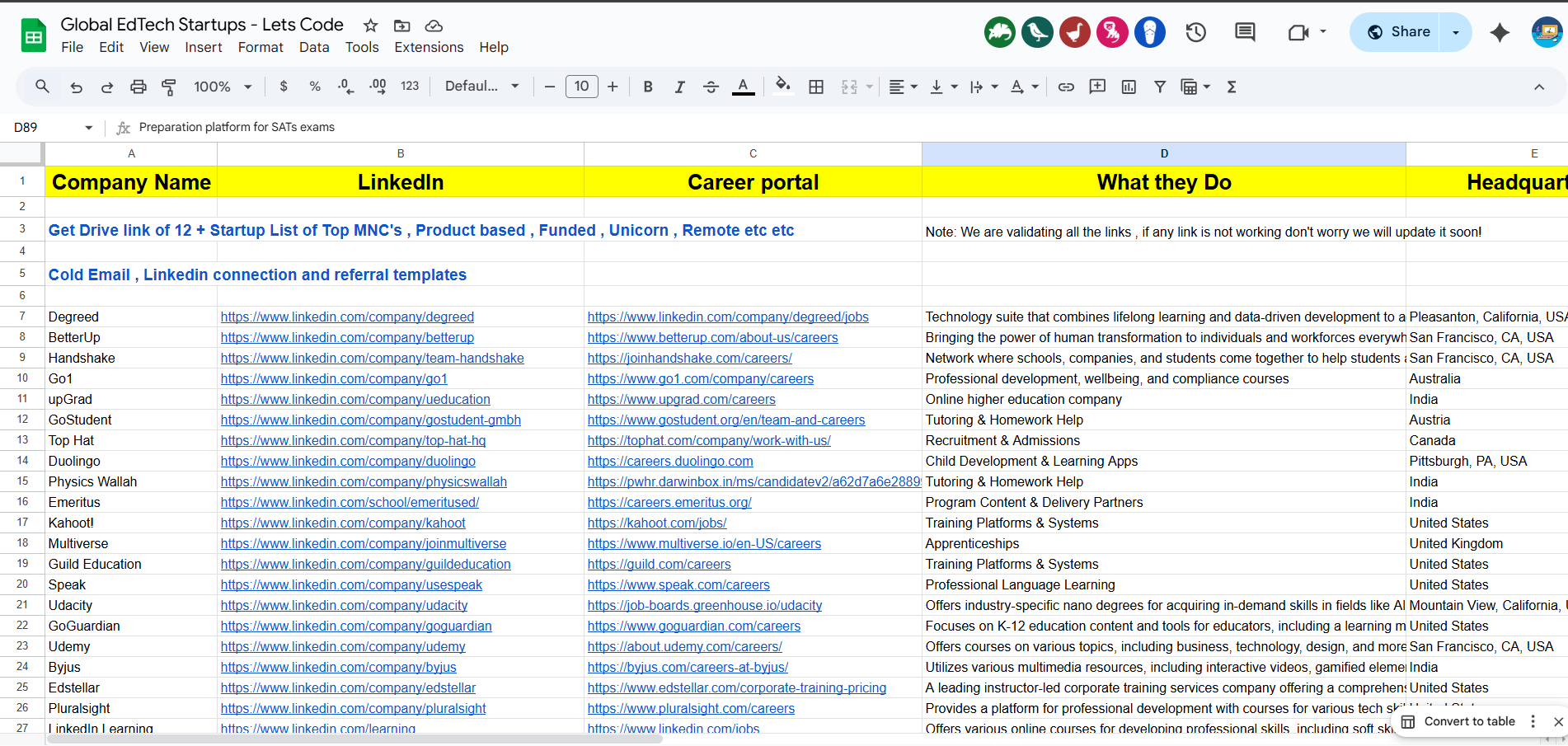Collapse the toolbar menus
Viewport: 1568px width, 746px height.
coord(1539,87)
